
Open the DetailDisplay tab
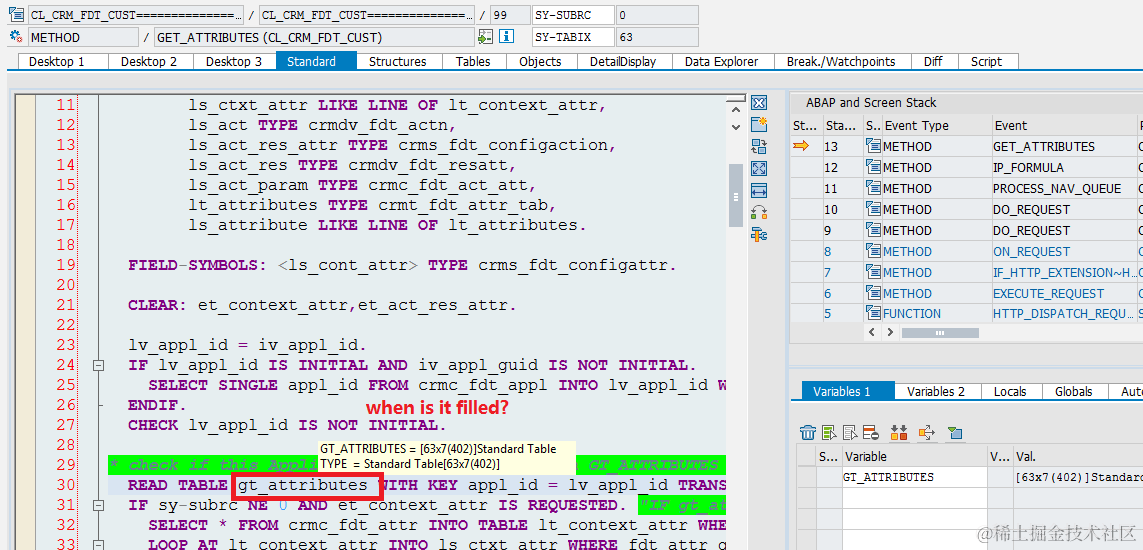coord(623,62)
